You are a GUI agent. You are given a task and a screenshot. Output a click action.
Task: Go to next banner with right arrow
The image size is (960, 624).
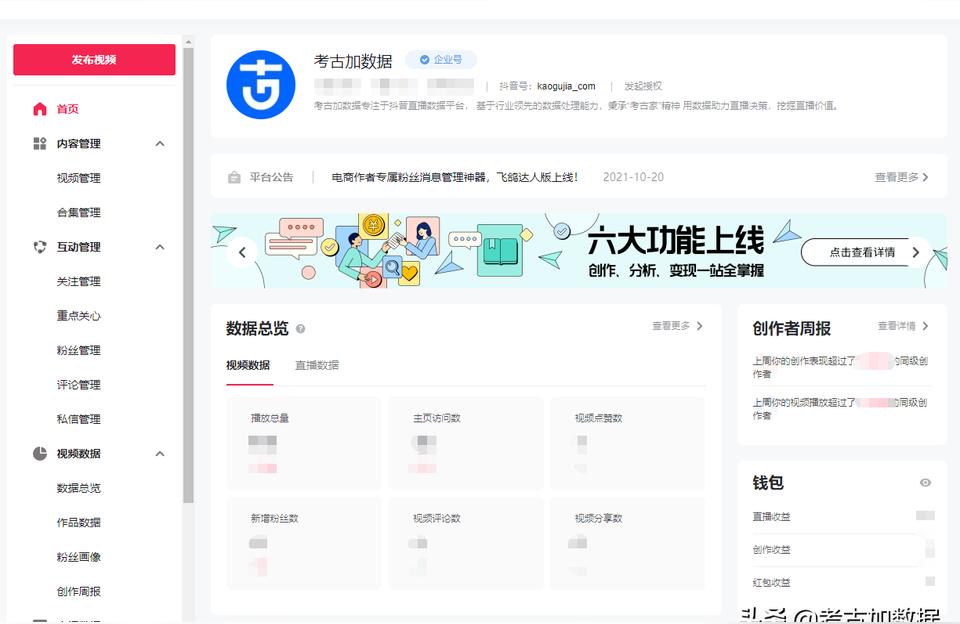[916, 253]
